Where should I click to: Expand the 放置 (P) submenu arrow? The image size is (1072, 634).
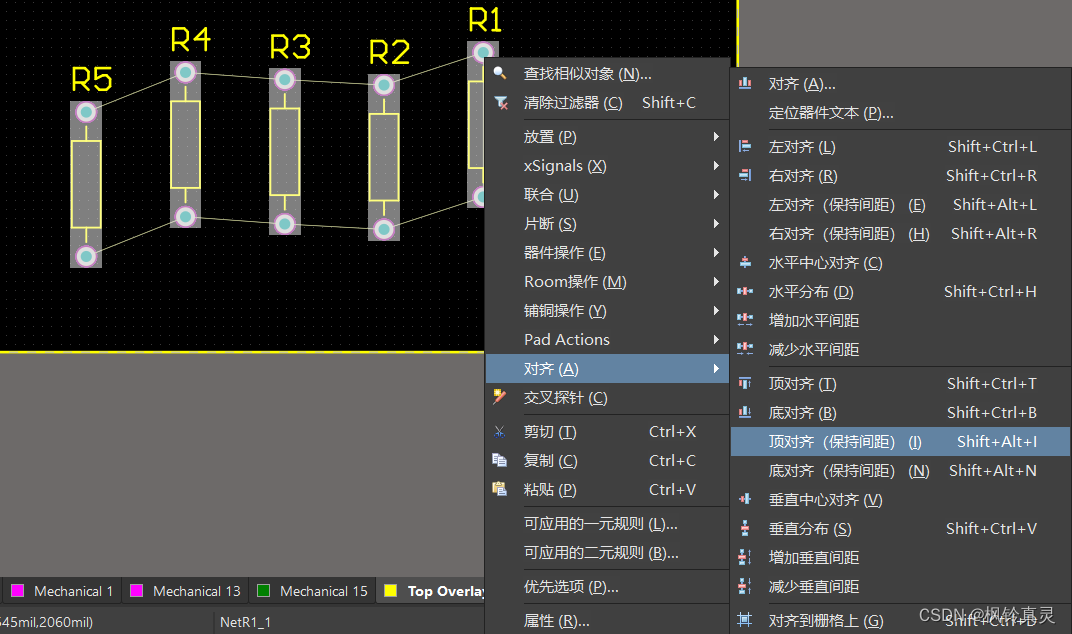coord(716,135)
